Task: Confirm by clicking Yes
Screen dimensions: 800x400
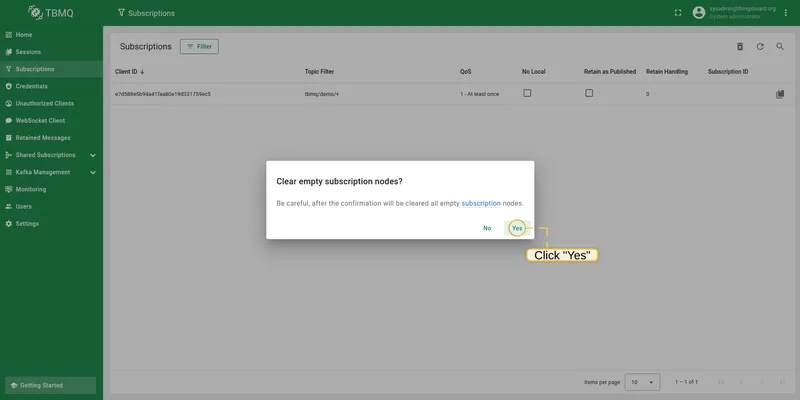Action: (517, 228)
